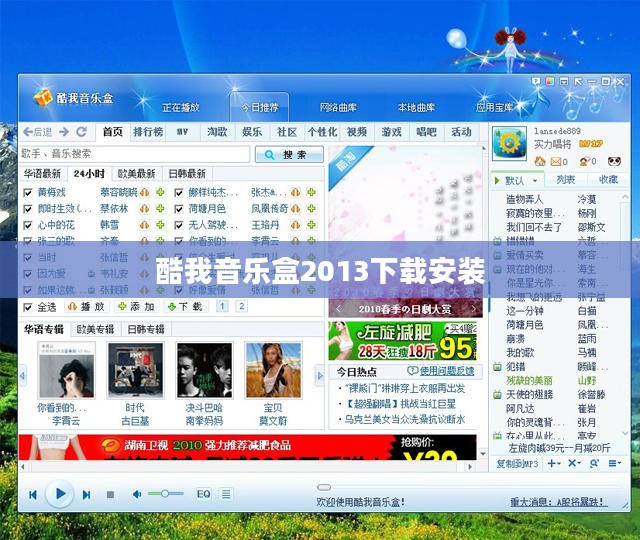Mute sound via speaker icon
640x540 pixels.
point(137,494)
